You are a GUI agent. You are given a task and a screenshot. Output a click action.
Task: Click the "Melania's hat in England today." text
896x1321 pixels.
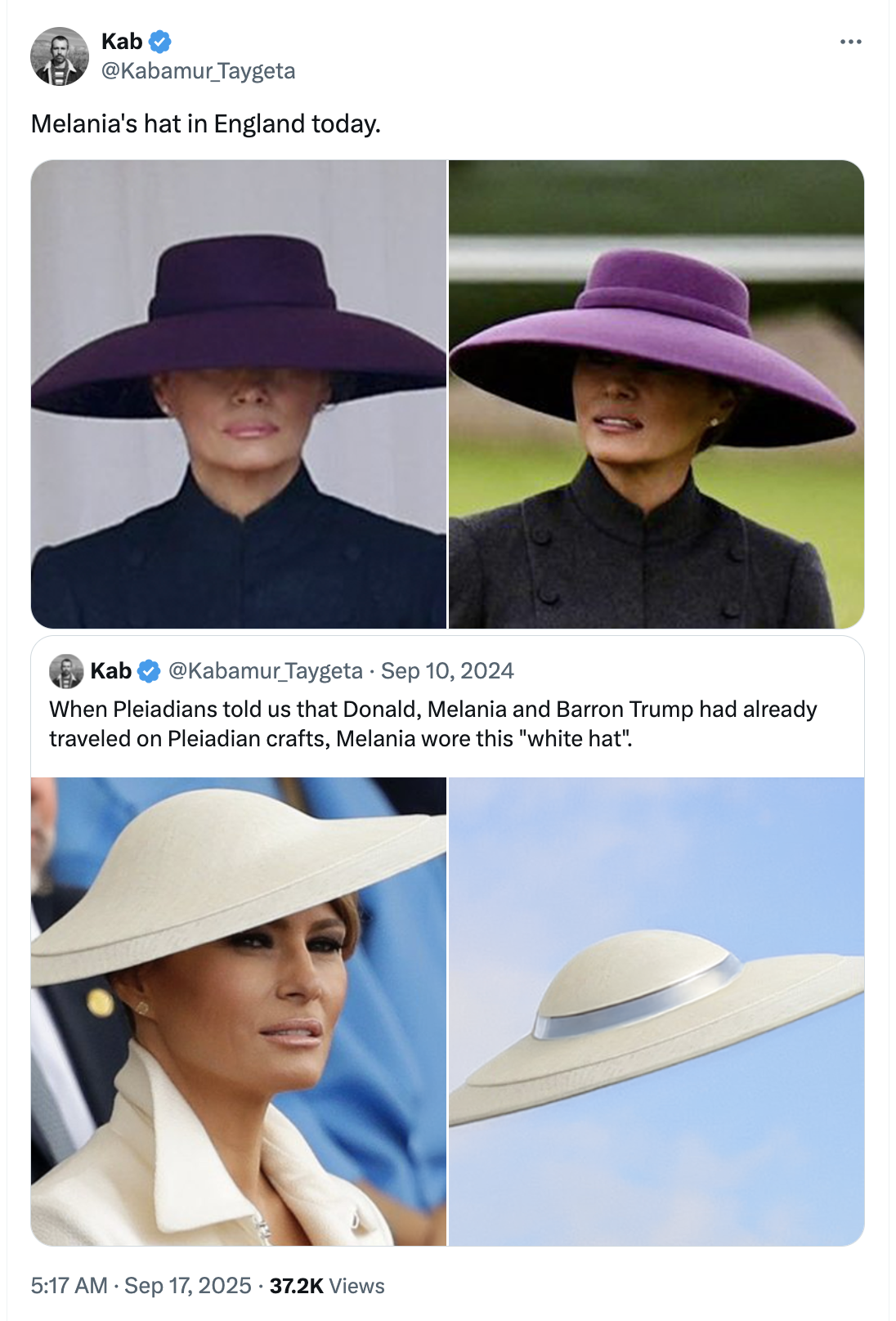click(x=206, y=123)
